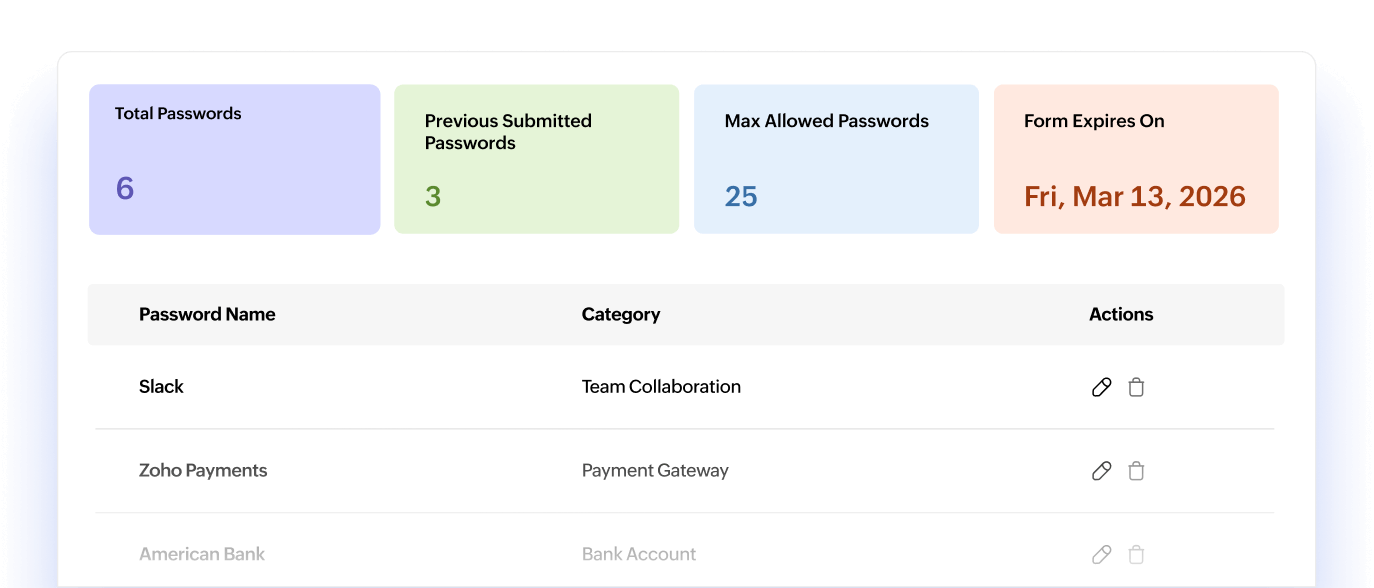This screenshot has width=1374, height=588.
Task: Click the Password Name column header
Action: 207,314
